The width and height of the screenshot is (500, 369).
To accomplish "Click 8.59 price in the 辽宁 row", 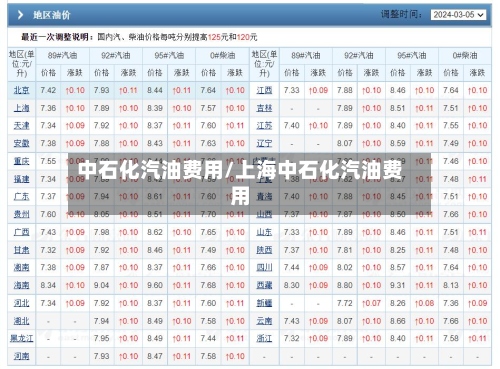I will pos(398,143).
